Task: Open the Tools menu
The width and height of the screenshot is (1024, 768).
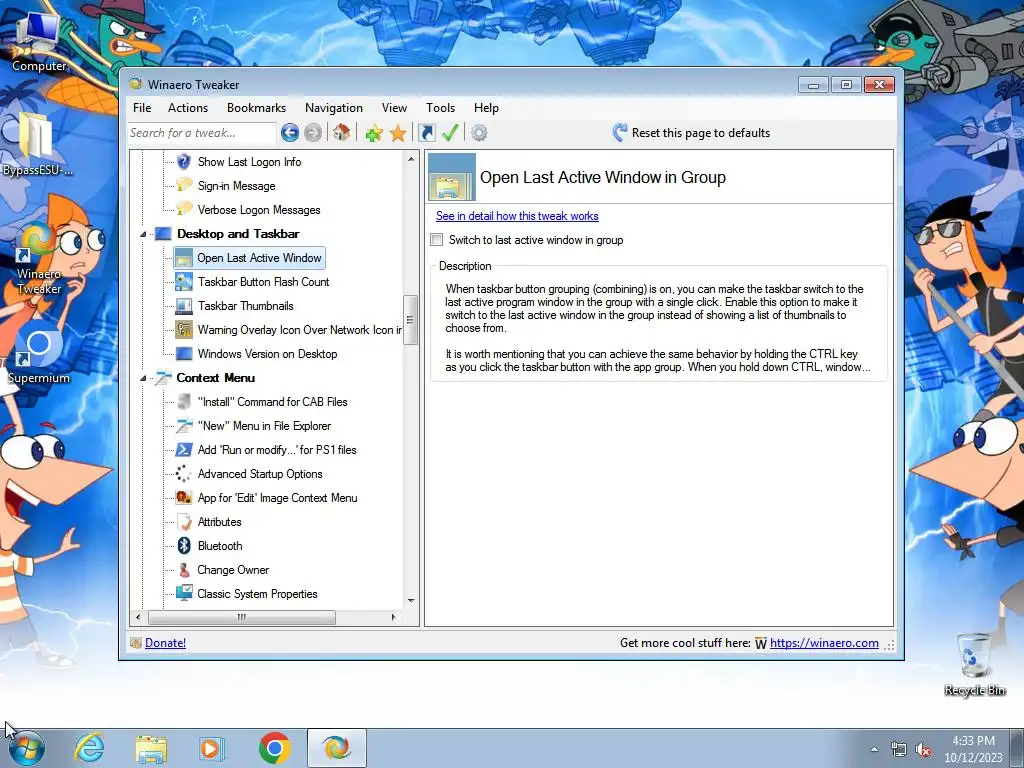Action: pyautogui.click(x=441, y=108)
